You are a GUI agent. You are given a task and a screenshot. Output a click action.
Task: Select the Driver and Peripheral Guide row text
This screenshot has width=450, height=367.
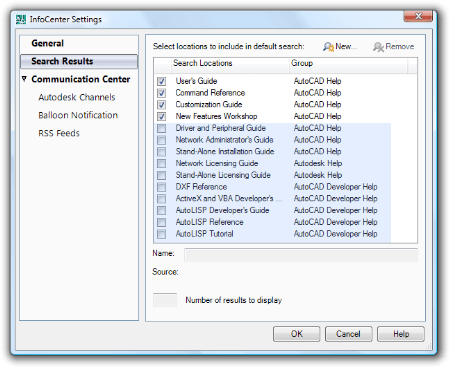coord(221,128)
